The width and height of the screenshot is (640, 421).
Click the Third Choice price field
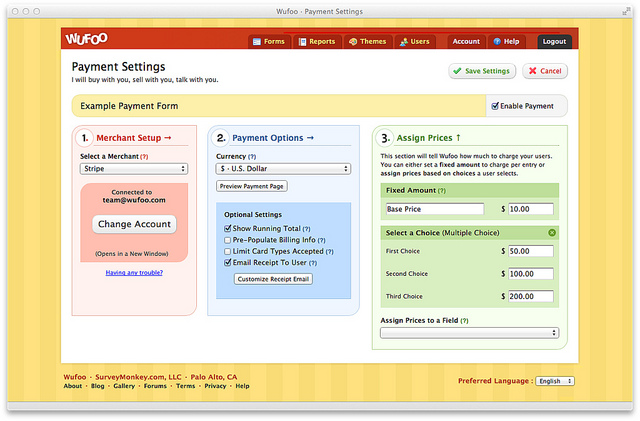[531, 296]
